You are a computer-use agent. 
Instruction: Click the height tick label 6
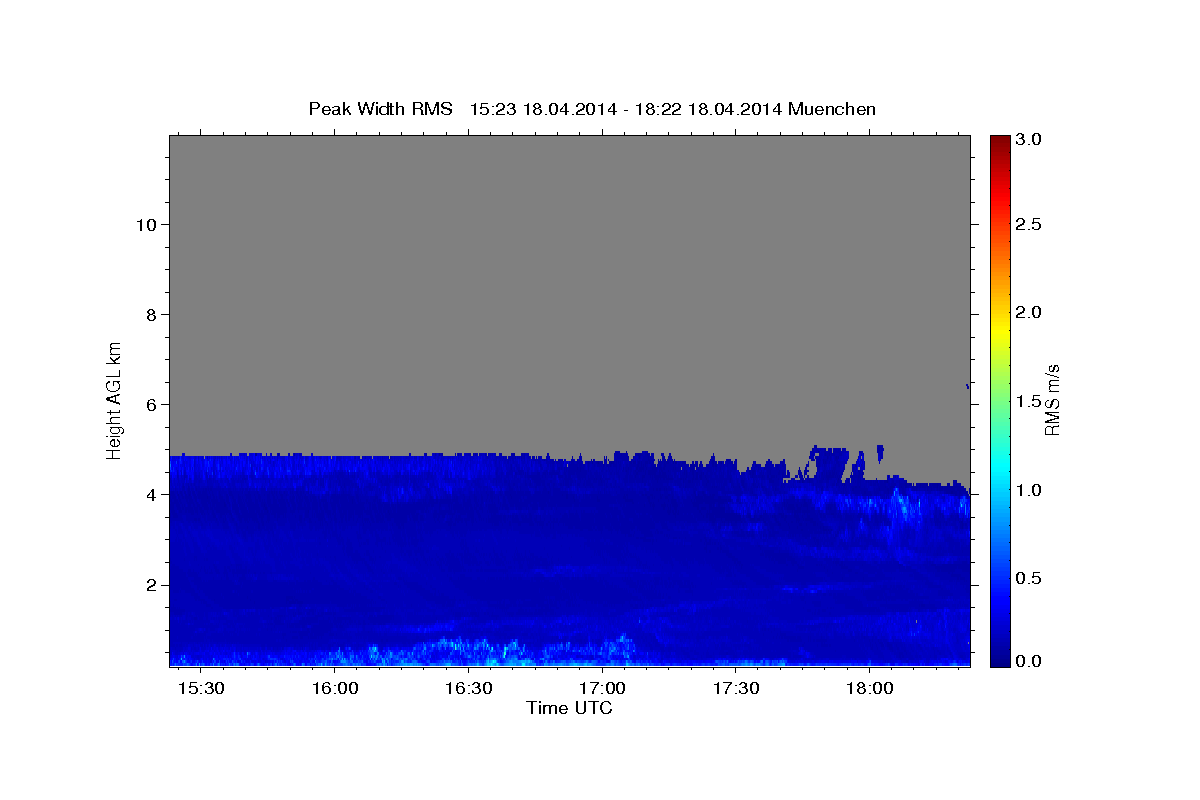(151, 405)
